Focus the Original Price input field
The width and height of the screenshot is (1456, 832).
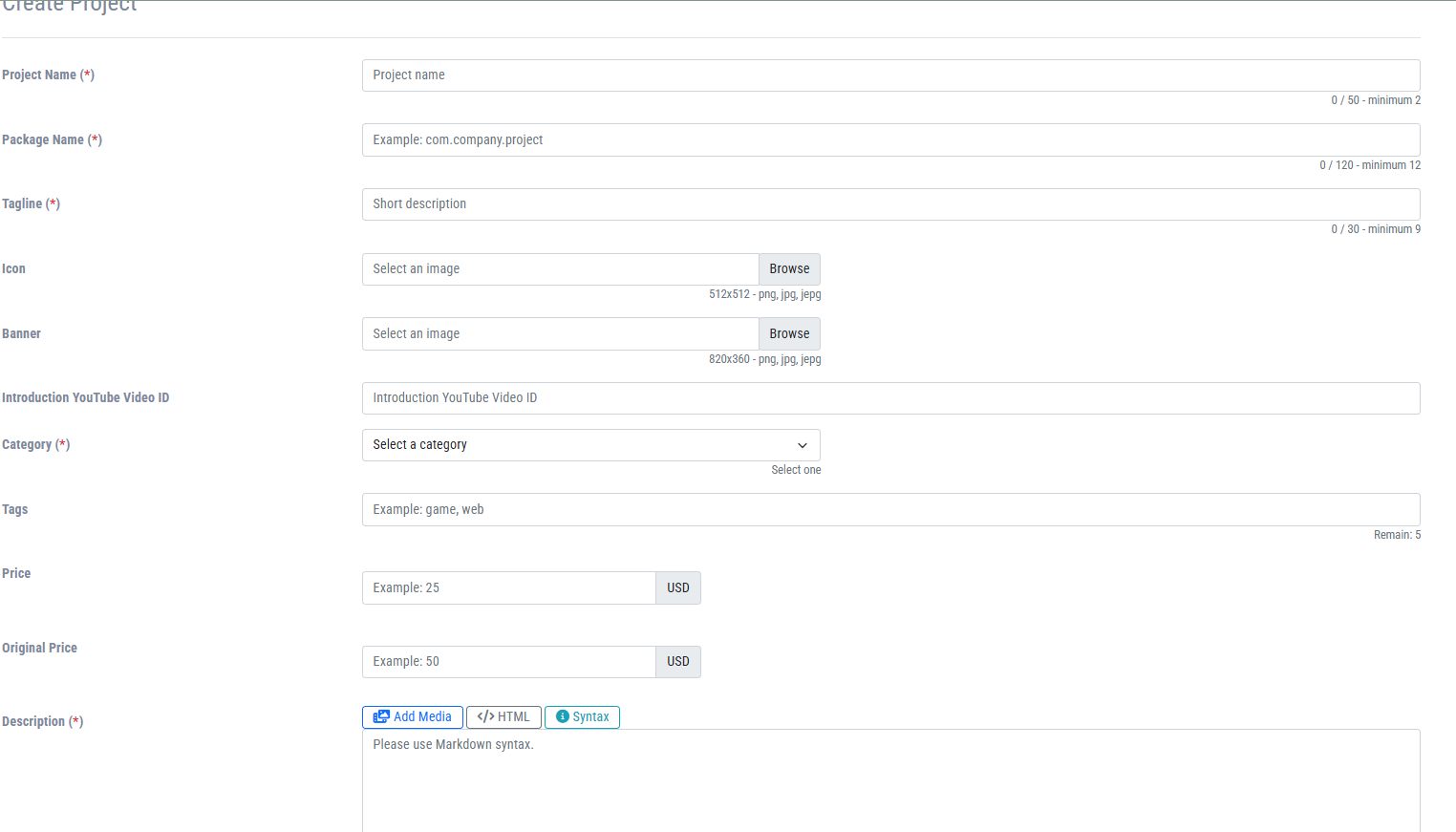508,662
